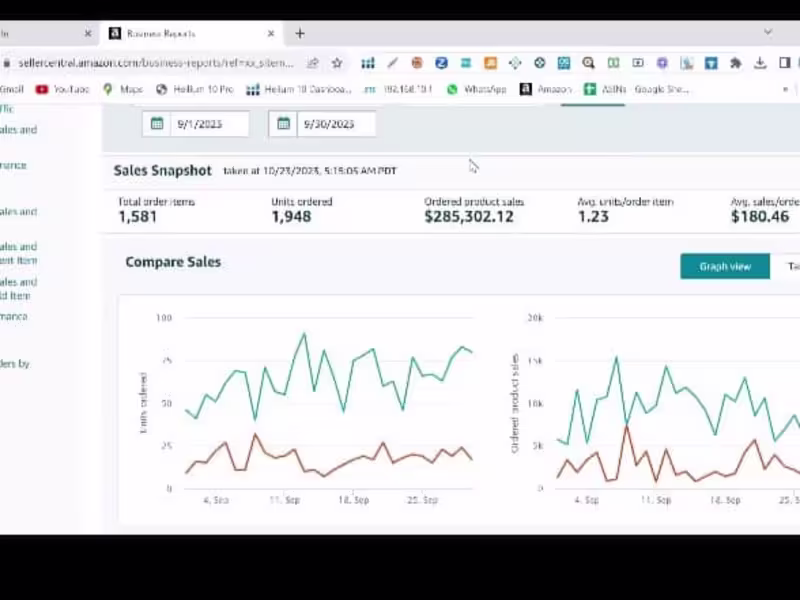Open the WhatsApp bookmark
The height and width of the screenshot is (600, 800).
pos(476,89)
